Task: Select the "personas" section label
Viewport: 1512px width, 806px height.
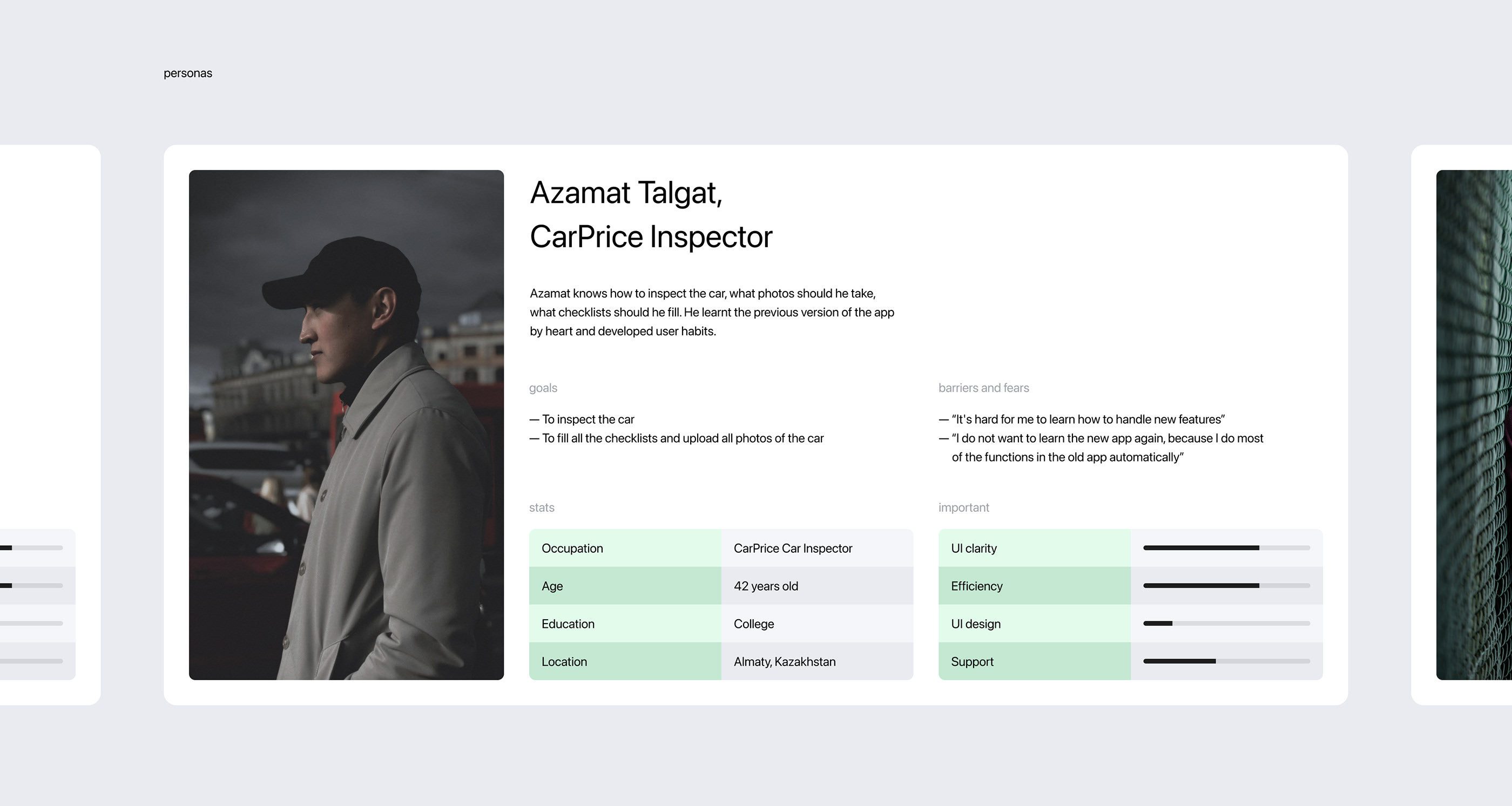Action: pyautogui.click(x=188, y=73)
